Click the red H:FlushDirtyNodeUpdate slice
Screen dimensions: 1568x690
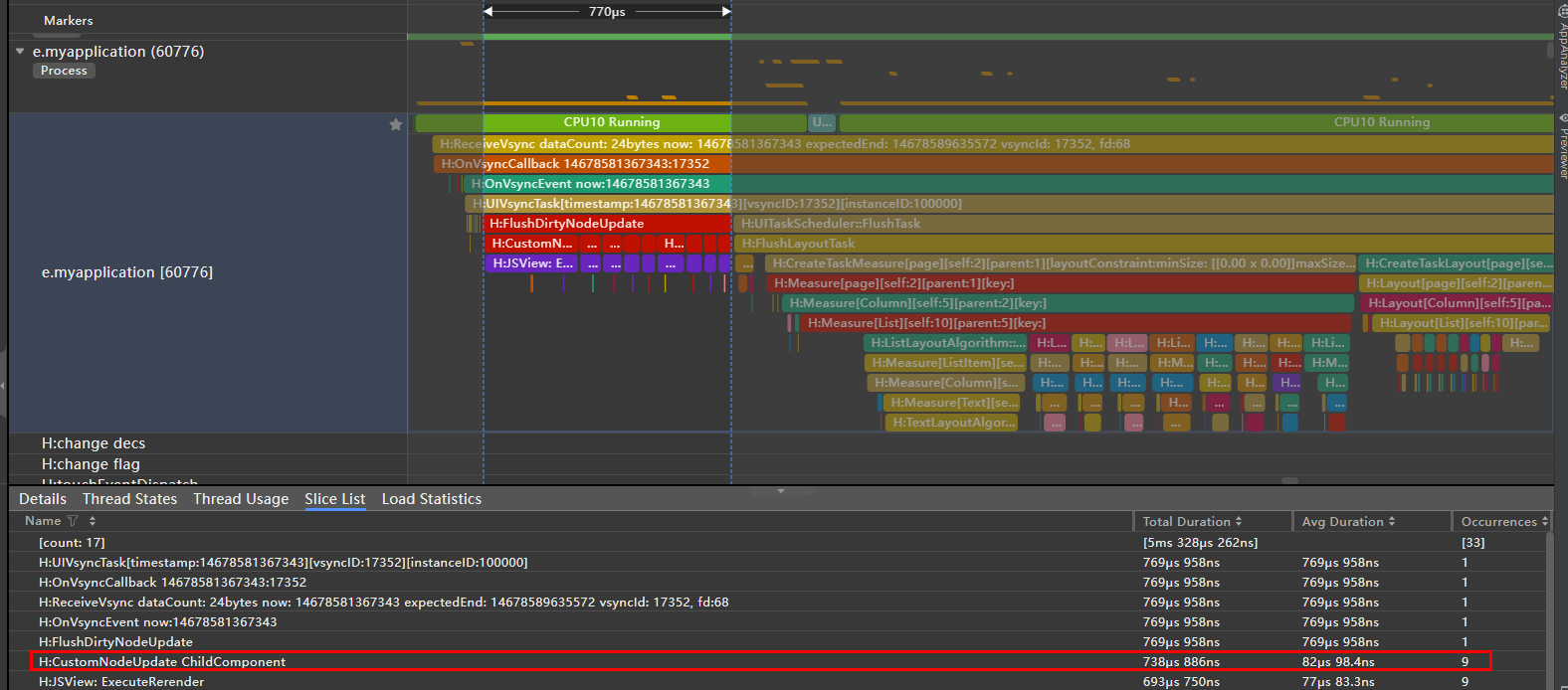pyautogui.click(x=607, y=224)
